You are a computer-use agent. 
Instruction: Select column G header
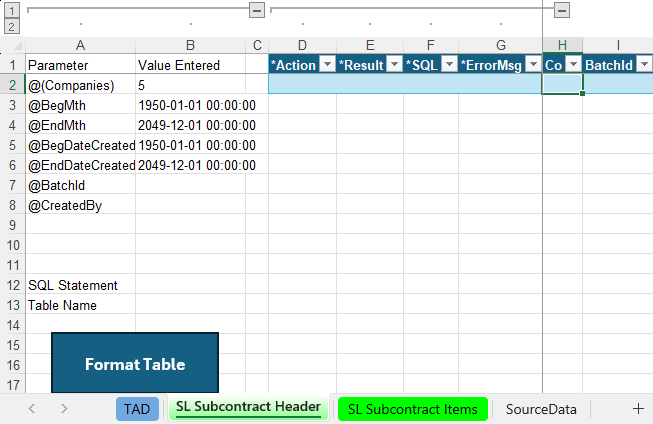[501, 45]
